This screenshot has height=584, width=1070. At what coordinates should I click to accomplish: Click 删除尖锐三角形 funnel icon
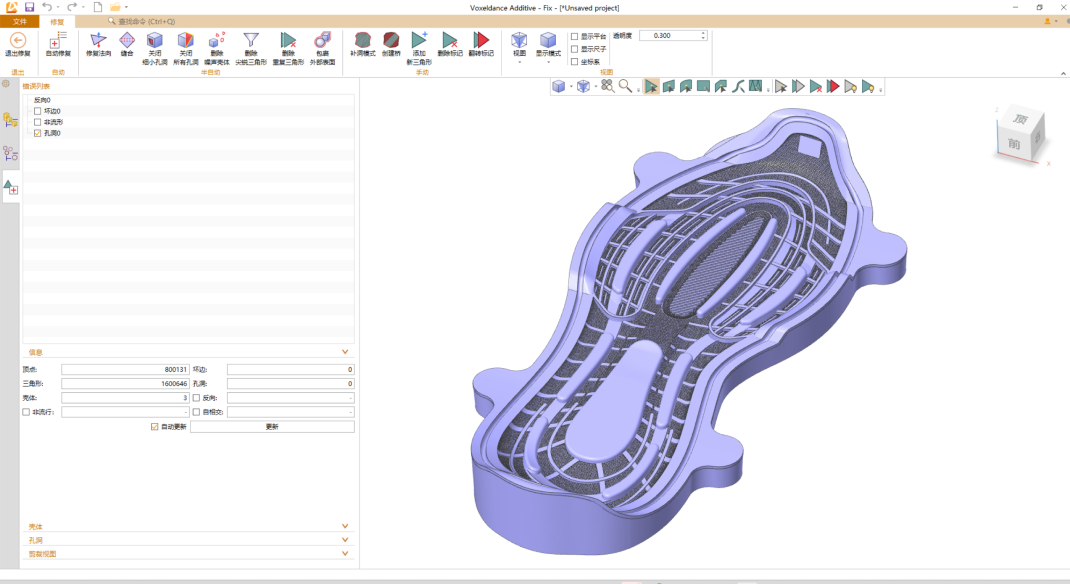point(251,40)
